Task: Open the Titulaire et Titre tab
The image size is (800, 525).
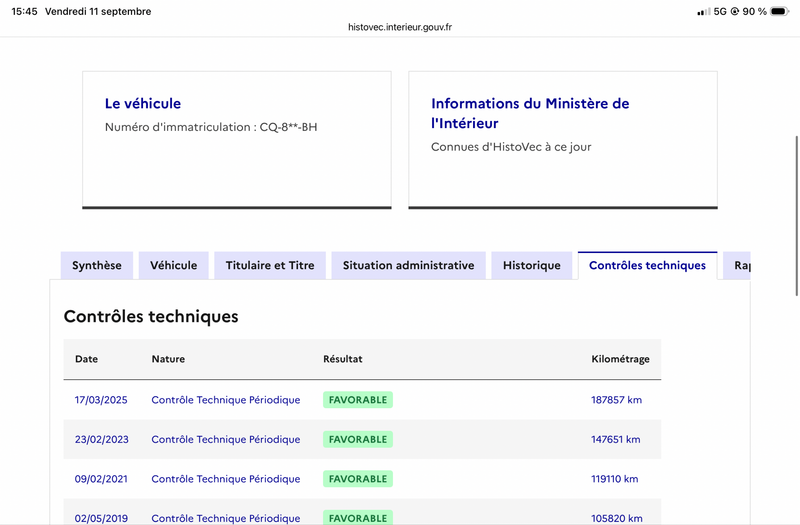Action: pos(270,265)
